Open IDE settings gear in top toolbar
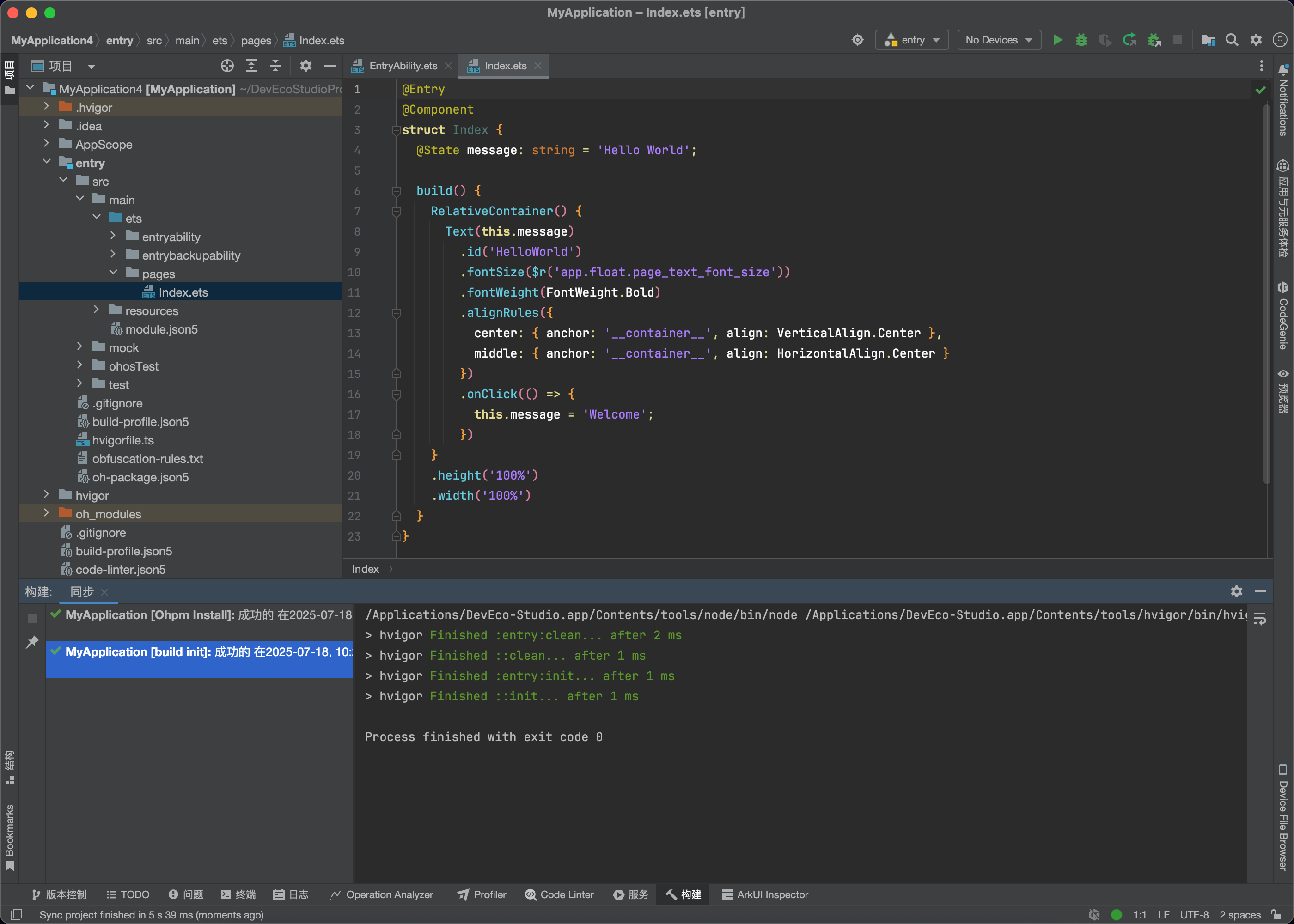 (x=1256, y=40)
